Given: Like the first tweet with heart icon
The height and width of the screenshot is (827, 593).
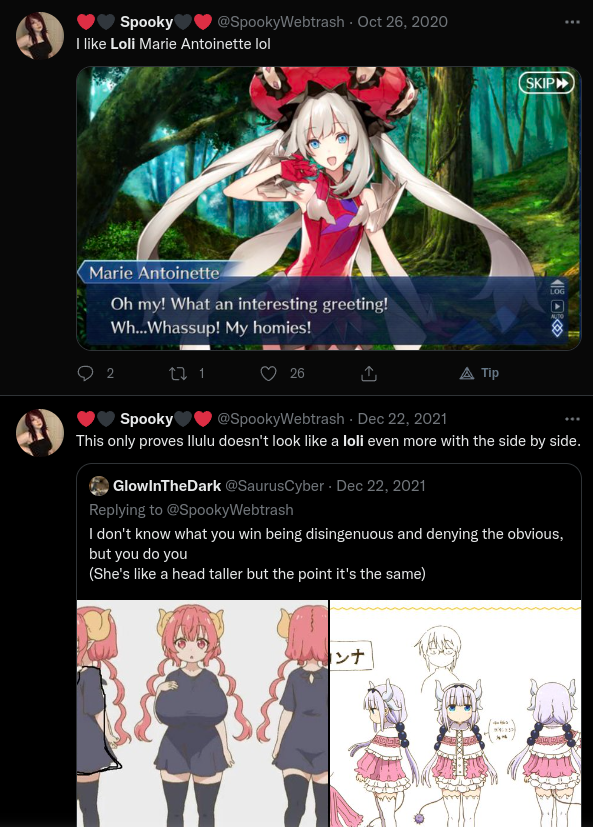Looking at the screenshot, I should tap(269, 373).
